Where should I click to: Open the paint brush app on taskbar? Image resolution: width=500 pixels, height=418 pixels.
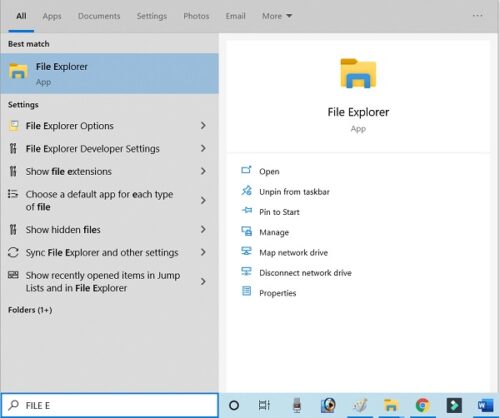[x=360, y=405]
